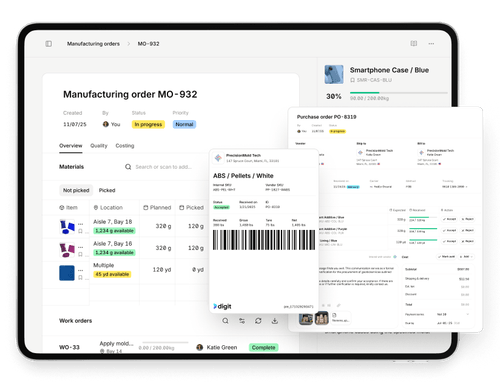The width and height of the screenshot is (500, 384).
Task: Switch to the Overview tab
Action: pyautogui.click(x=71, y=146)
